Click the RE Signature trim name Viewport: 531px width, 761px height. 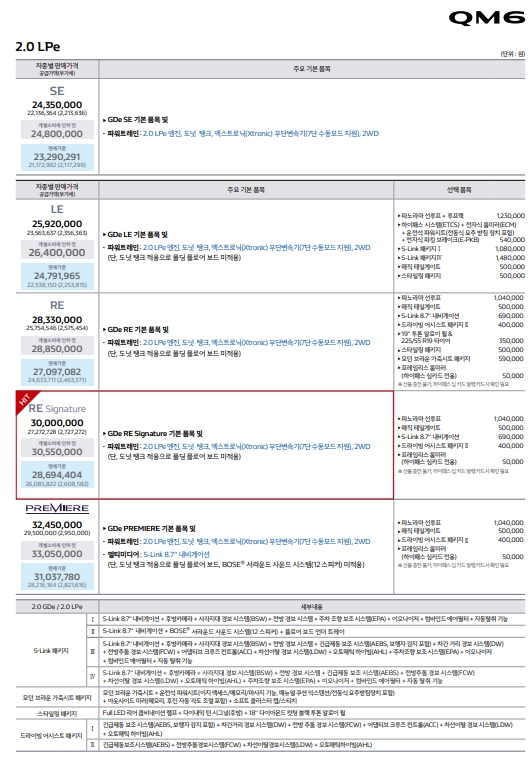tap(57, 409)
